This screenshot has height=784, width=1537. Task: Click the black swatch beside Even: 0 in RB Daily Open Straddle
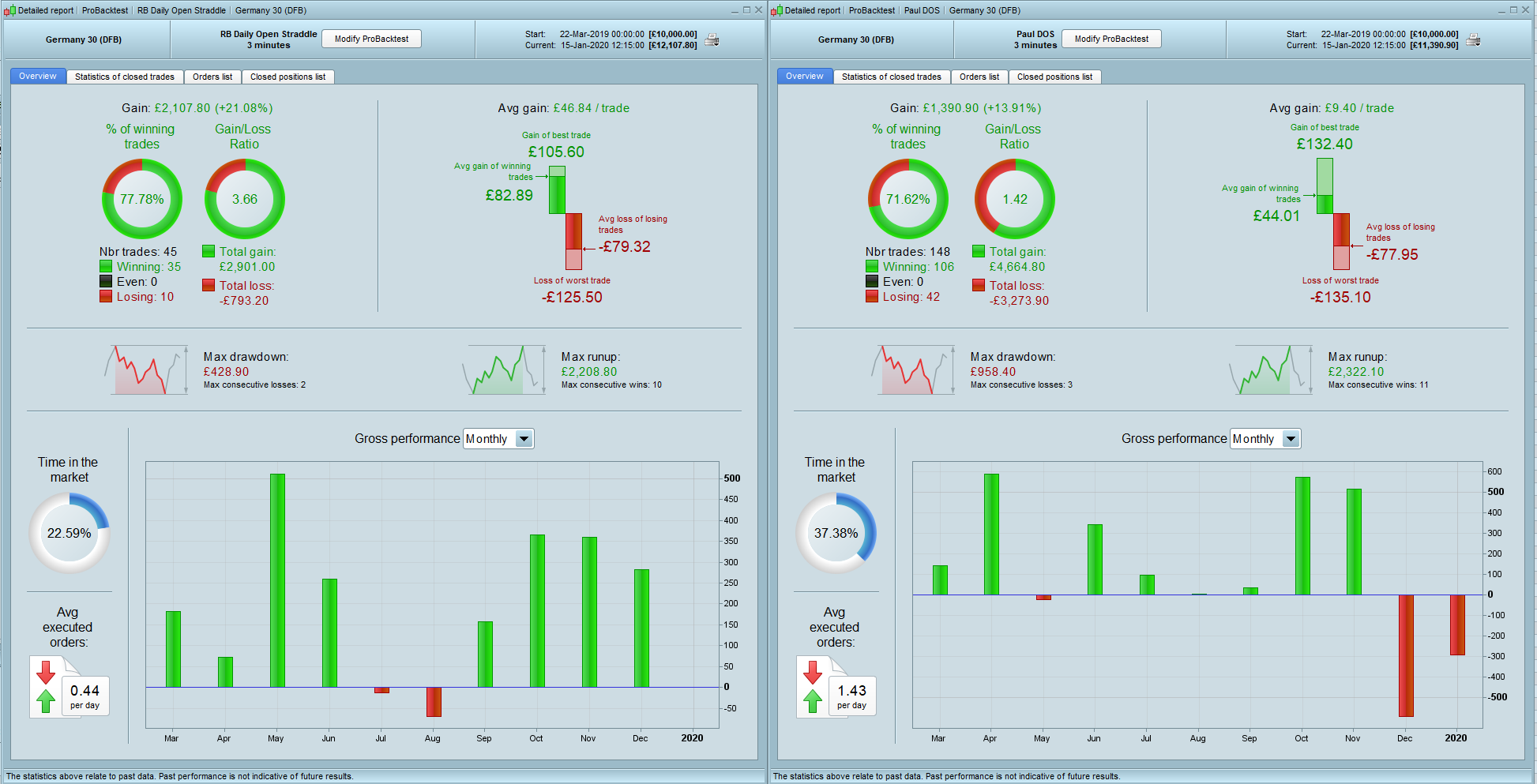coord(106,282)
